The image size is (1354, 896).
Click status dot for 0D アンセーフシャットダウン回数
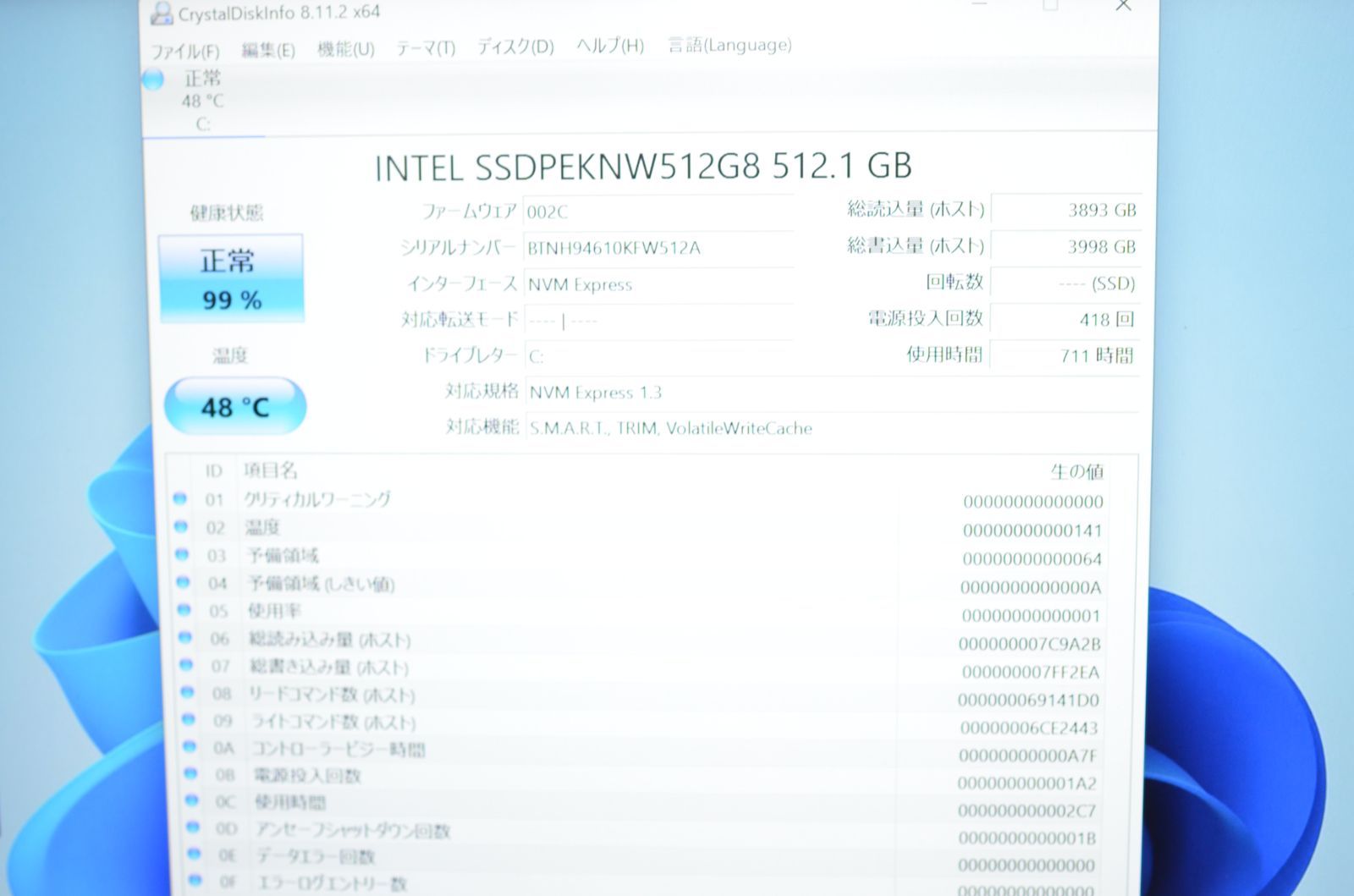[x=193, y=827]
